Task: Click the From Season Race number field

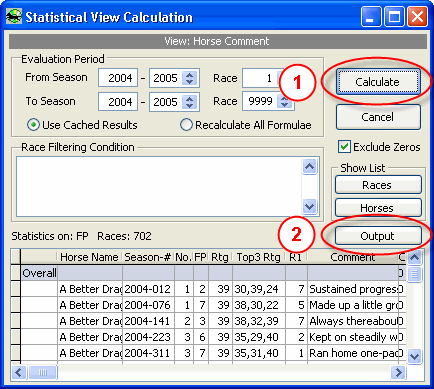Action: (x=260, y=78)
